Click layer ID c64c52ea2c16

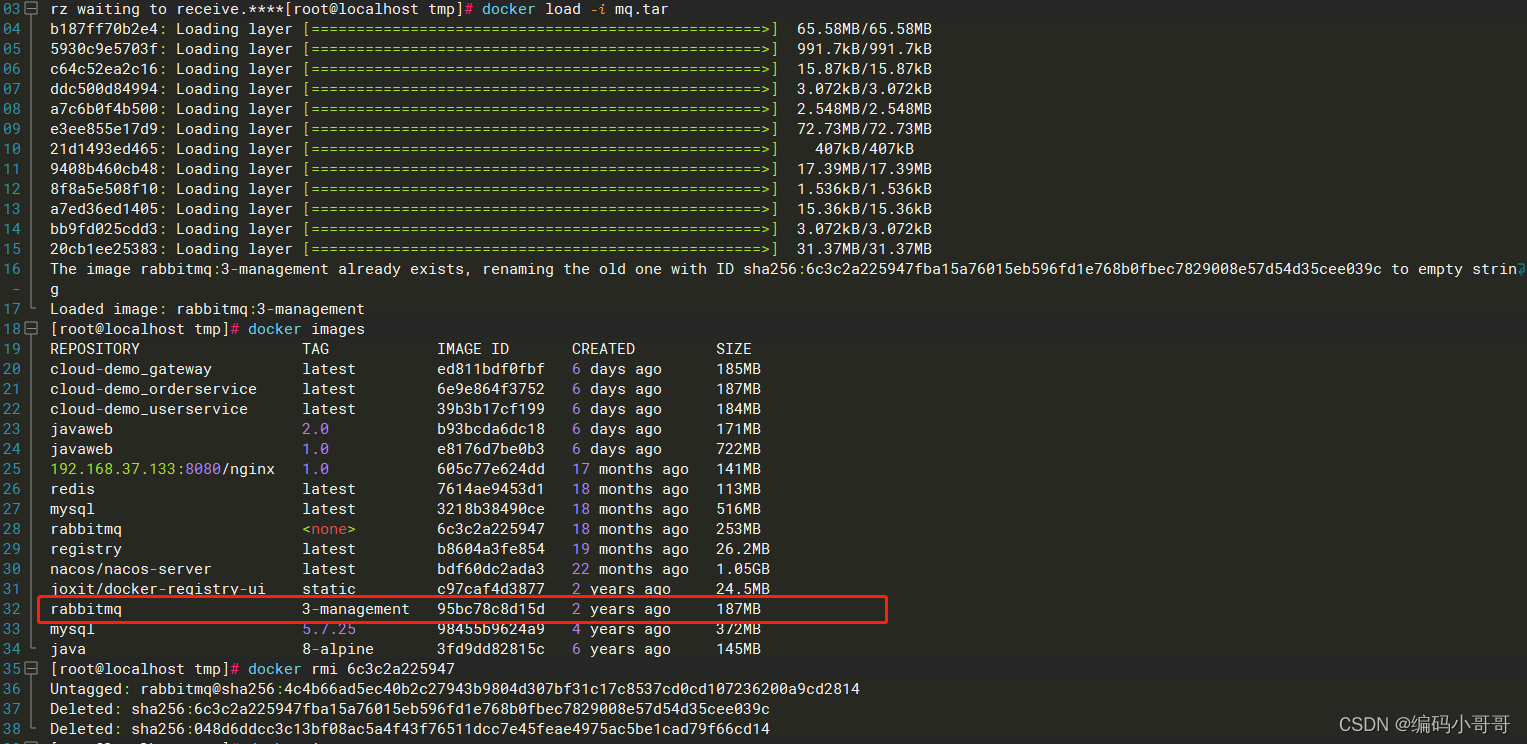click(104, 69)
